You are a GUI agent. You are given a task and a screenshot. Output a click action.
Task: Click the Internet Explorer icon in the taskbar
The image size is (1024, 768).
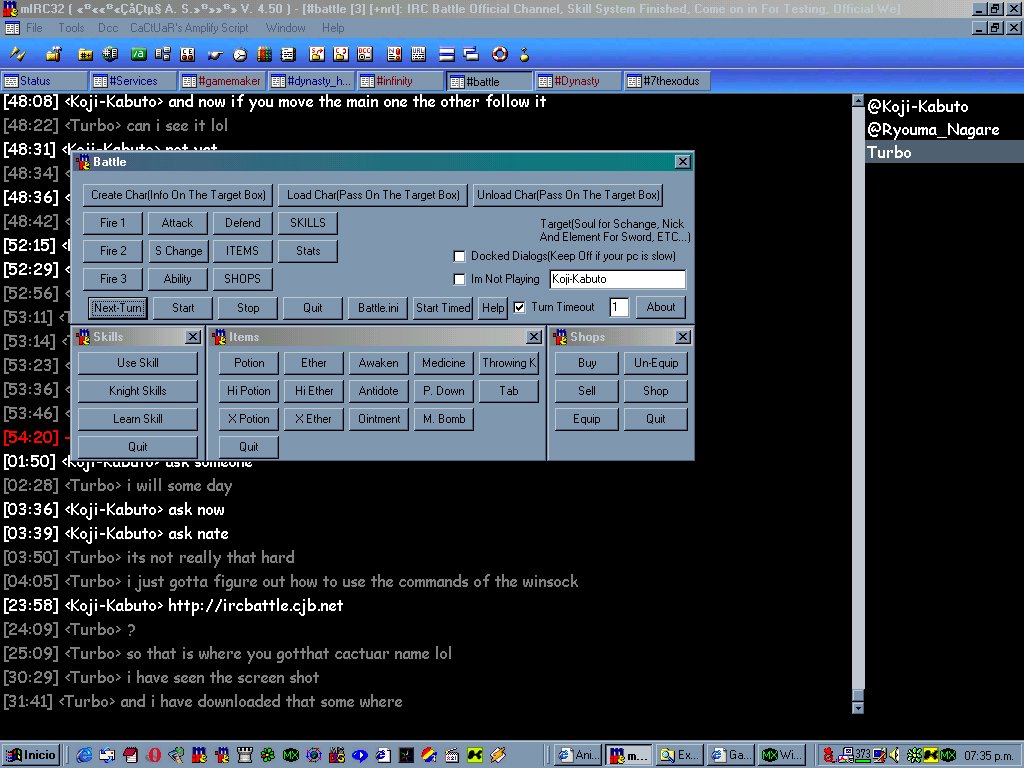pyautogui.click(x=84, y=754)
